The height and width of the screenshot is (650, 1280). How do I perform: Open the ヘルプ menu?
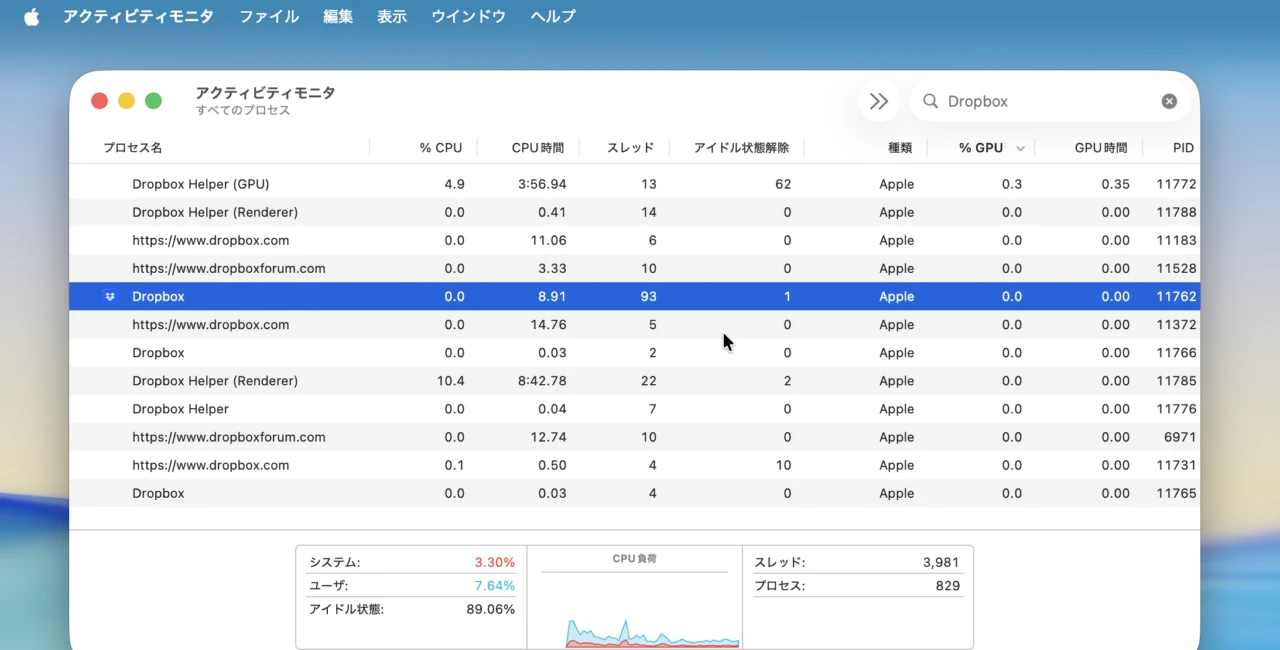click(x=552, y=16)
